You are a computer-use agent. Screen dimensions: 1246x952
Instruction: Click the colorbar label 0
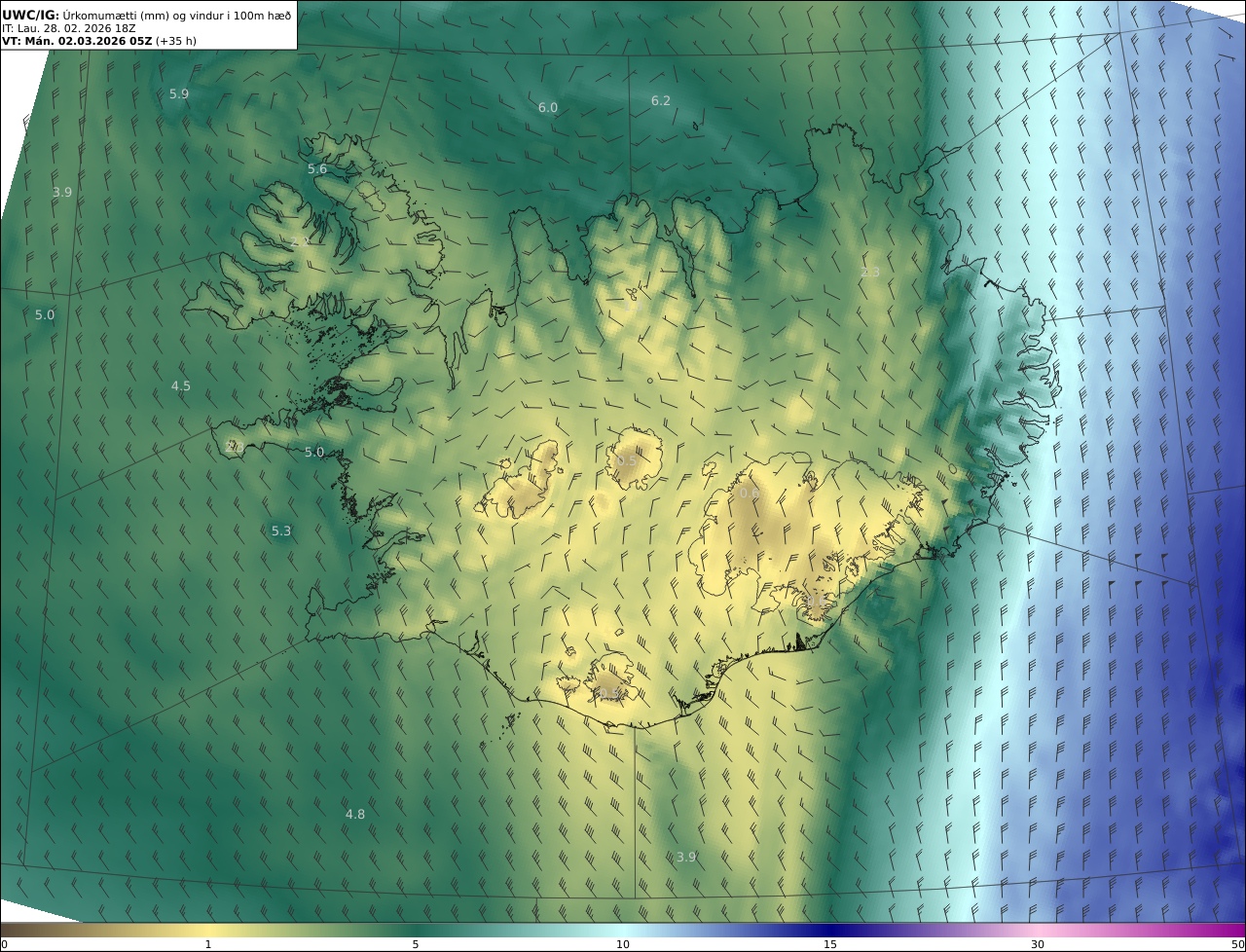click(4, 944)
